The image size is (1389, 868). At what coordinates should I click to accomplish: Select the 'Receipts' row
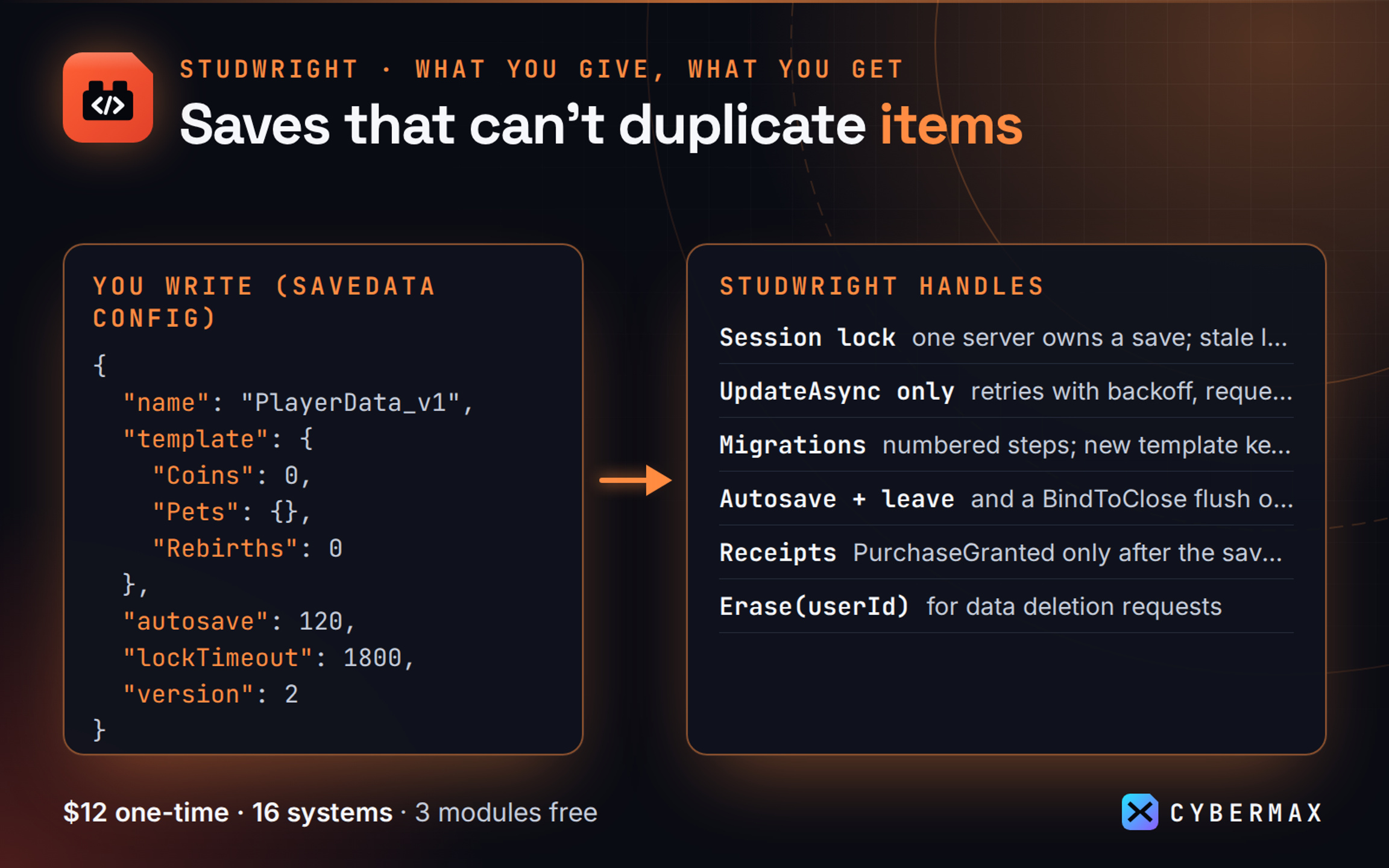click(x=1006, y=553)
